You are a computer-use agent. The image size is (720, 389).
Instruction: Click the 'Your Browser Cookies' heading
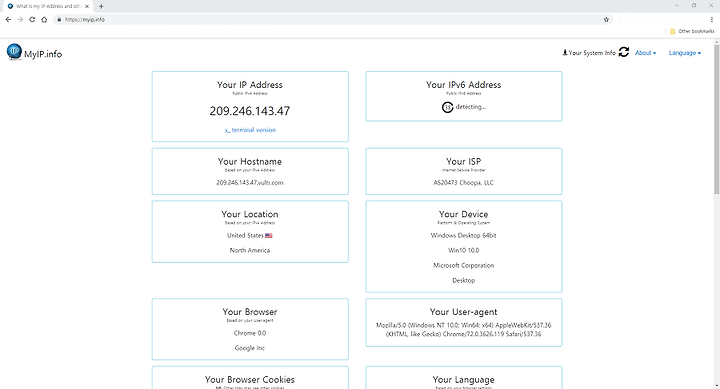click(x=250, y=379)
